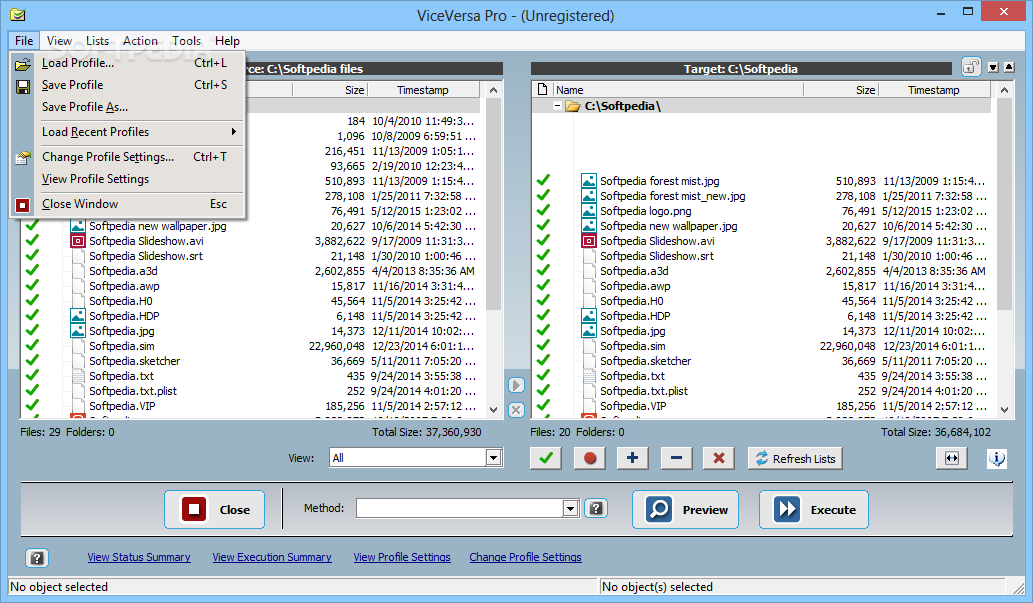Click the up triangle above Target scrollbar

click(1009, 67)
